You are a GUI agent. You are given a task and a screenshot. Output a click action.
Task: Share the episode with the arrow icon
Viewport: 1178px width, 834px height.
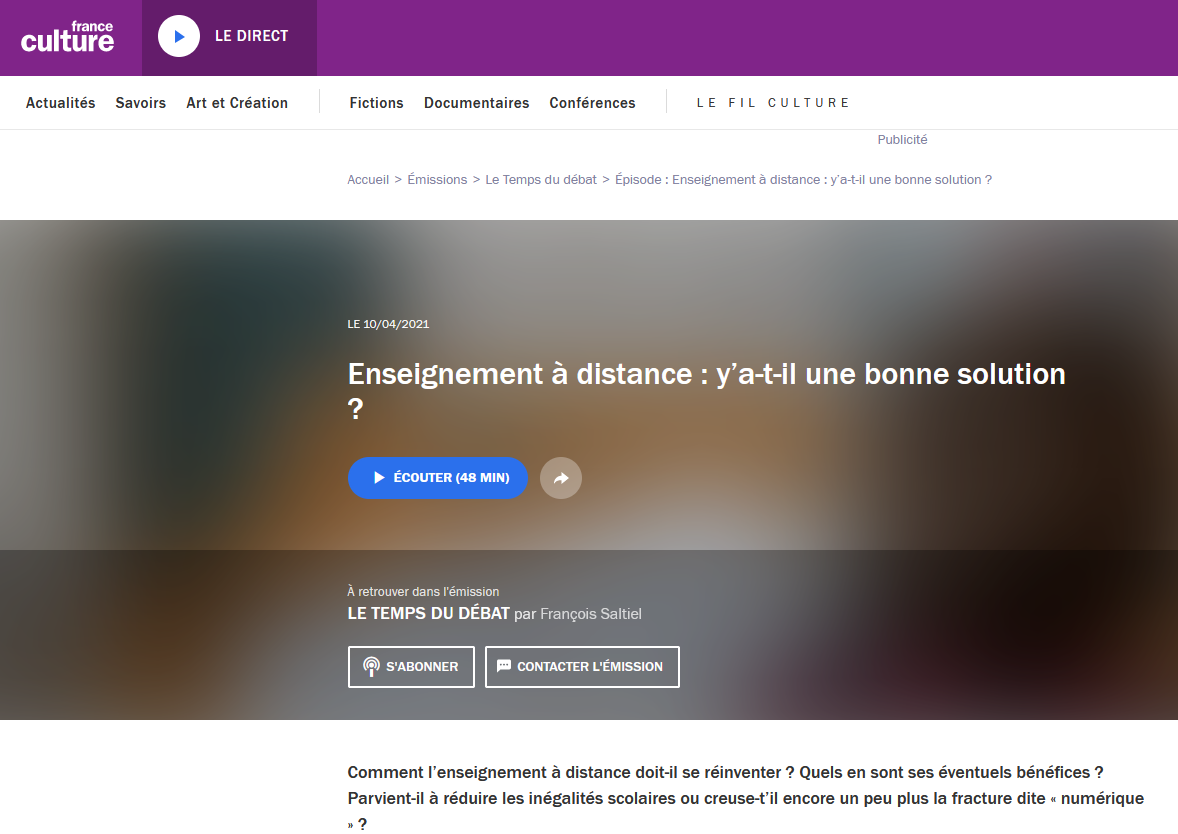pyautogui.click(x=561, y=478)
